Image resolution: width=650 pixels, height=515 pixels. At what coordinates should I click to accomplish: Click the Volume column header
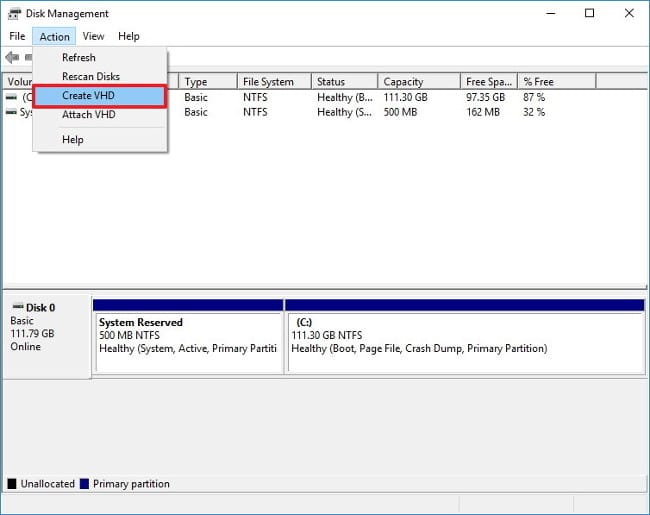pos(18,82)
